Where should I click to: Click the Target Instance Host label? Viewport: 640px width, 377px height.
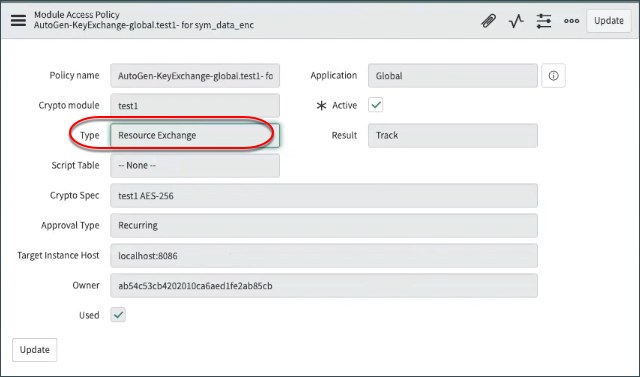(58, 255)
